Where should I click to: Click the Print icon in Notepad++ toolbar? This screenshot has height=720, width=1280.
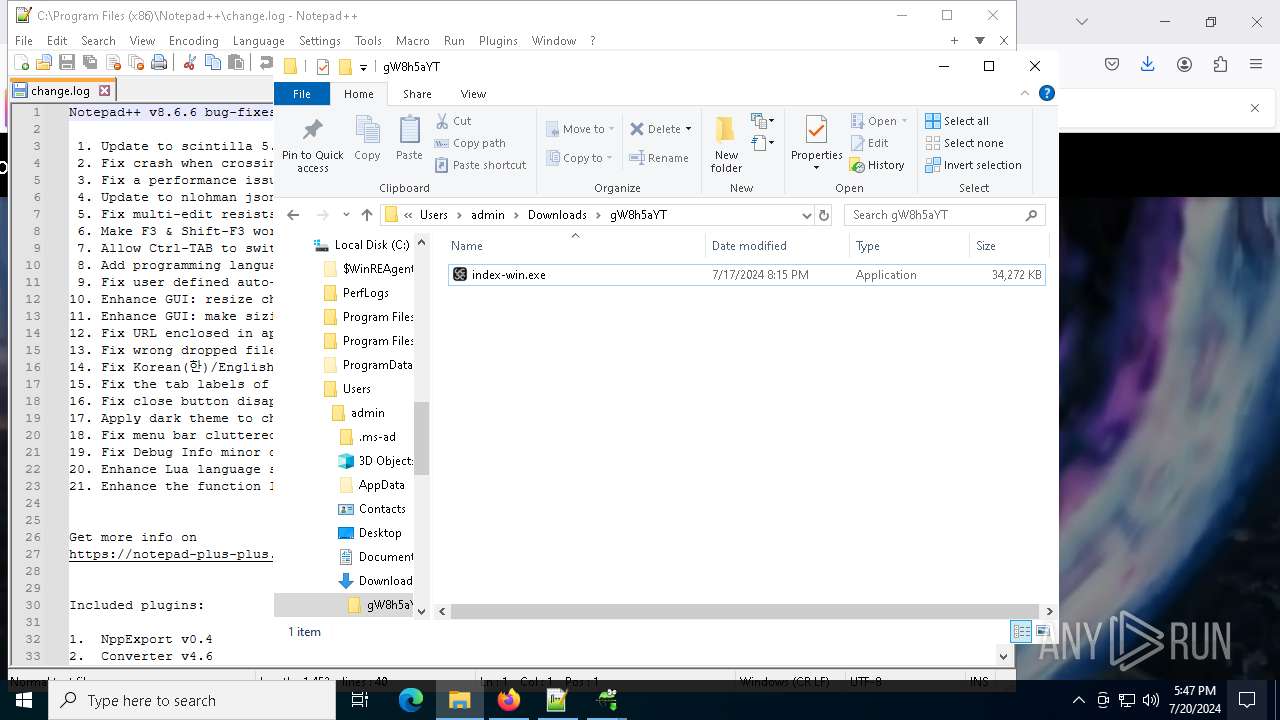click(159, 63)
